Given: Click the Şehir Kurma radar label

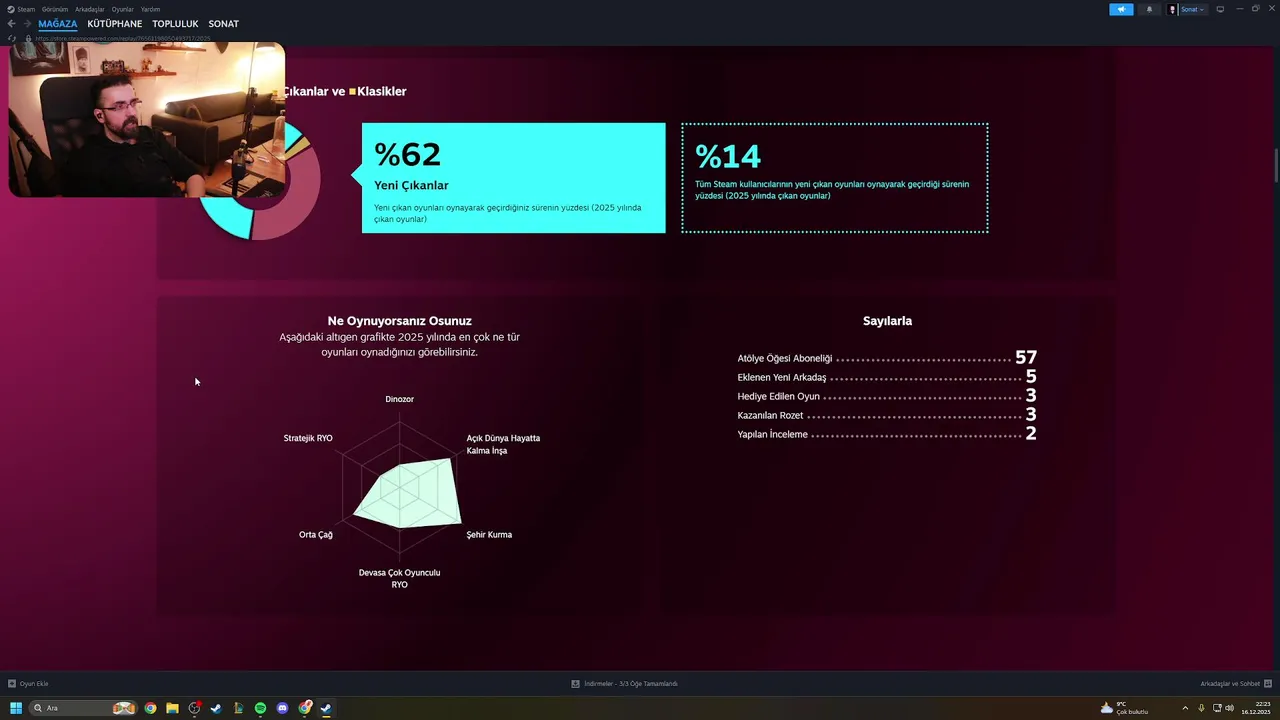Looking at the screenshot, I should click(489, 534).
